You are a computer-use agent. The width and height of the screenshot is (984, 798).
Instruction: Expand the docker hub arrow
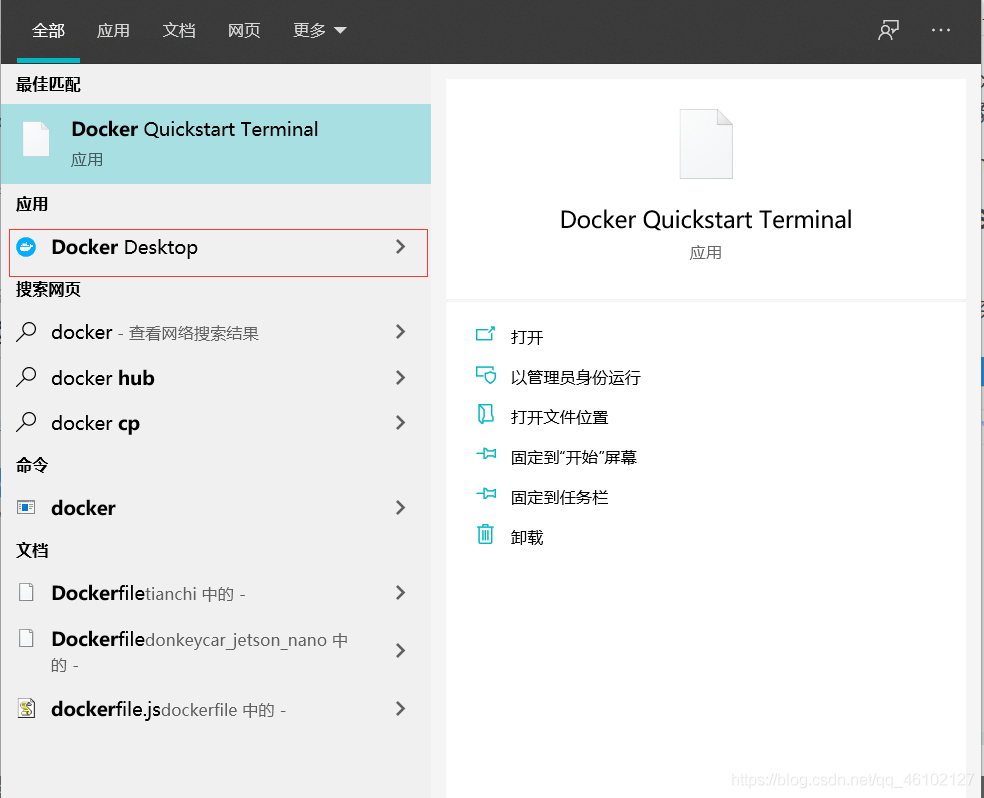point(400,377)
